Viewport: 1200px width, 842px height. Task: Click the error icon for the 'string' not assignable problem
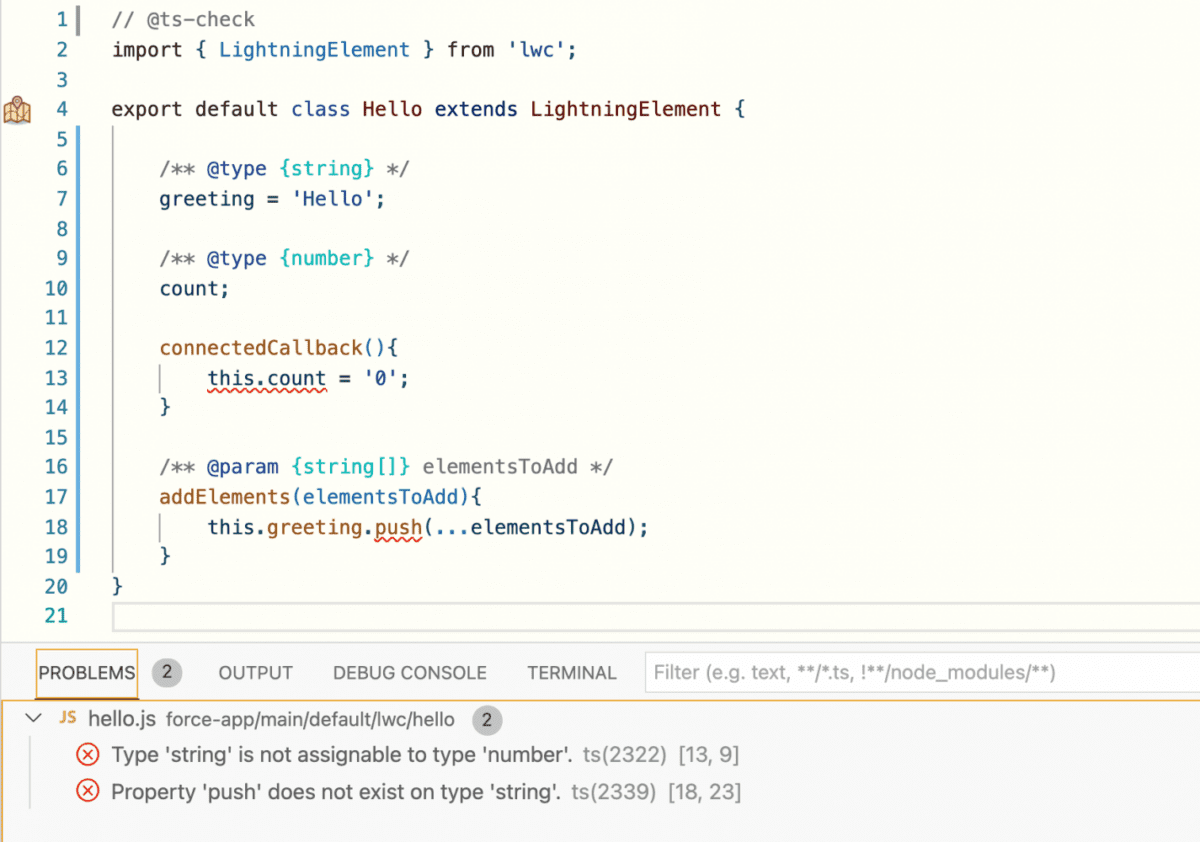point(89,753)
